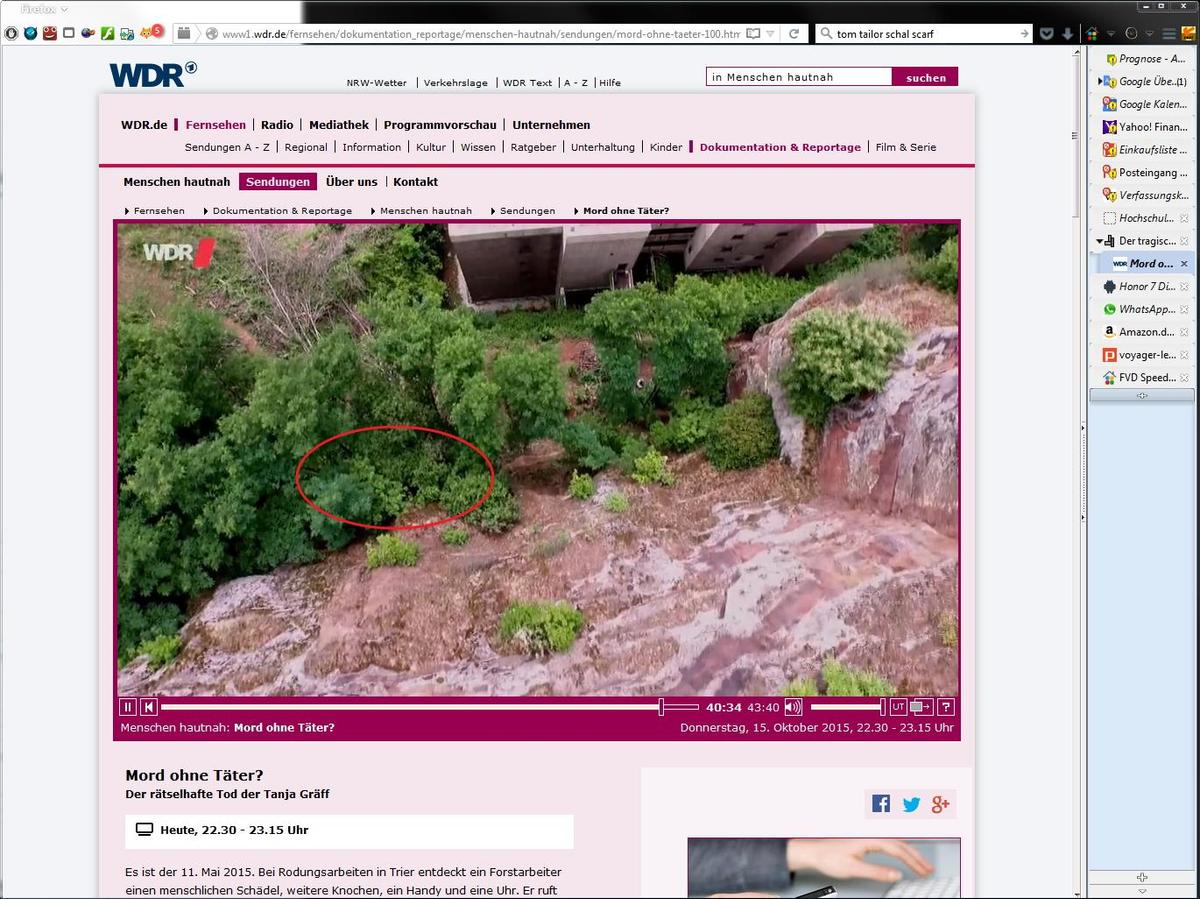Open the Verkehrslage link

455,83
